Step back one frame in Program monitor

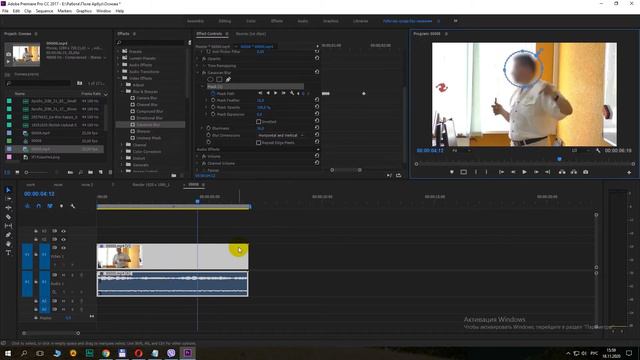click(513, 172)
